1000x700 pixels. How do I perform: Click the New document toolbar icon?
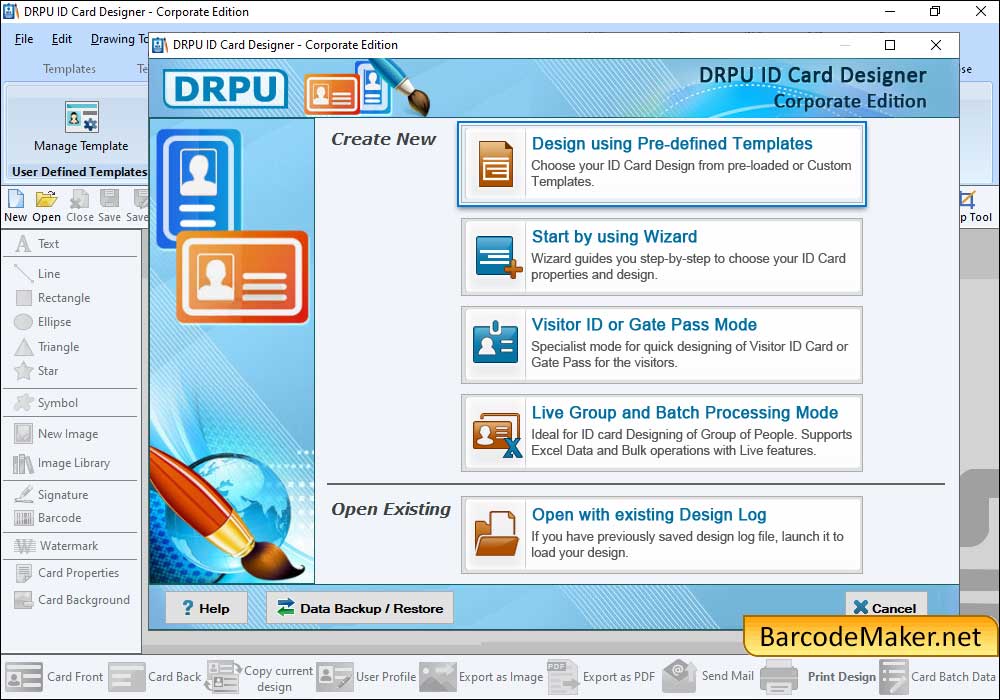[x=15, y=206]
